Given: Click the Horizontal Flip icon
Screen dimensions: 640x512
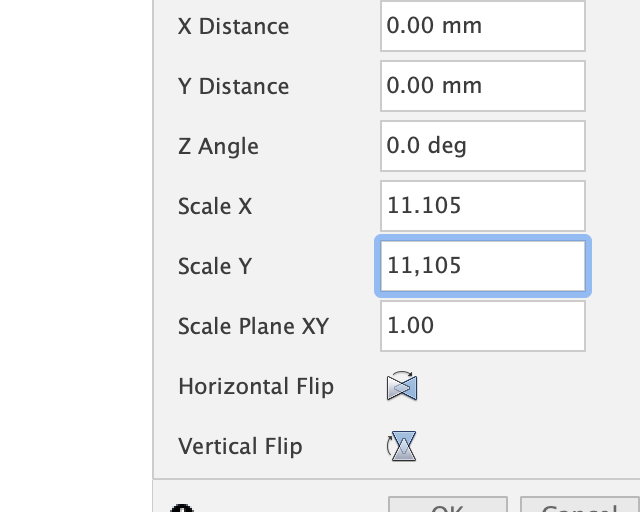Looking at the screenshot, I should pyautogui.click(x=402, y=387).
